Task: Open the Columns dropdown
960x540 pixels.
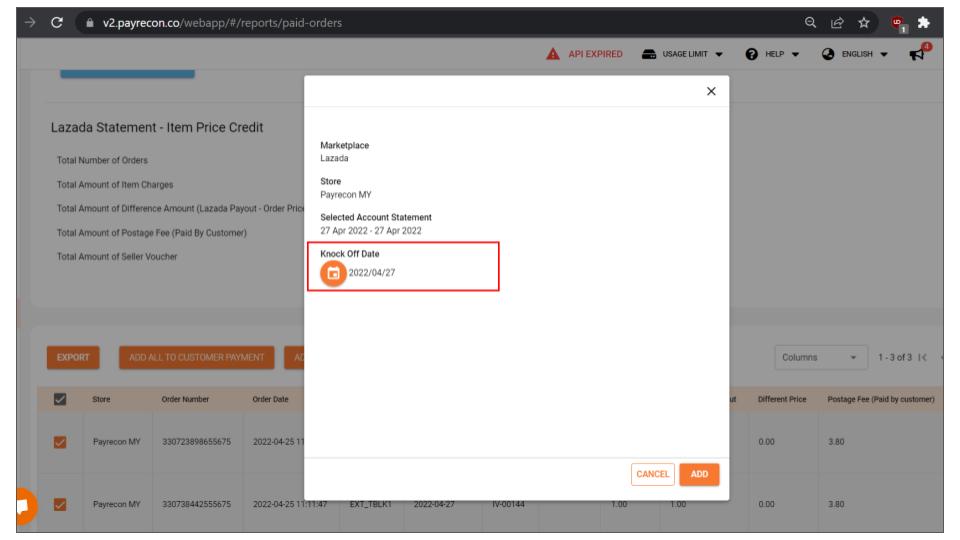Action: 820,358
